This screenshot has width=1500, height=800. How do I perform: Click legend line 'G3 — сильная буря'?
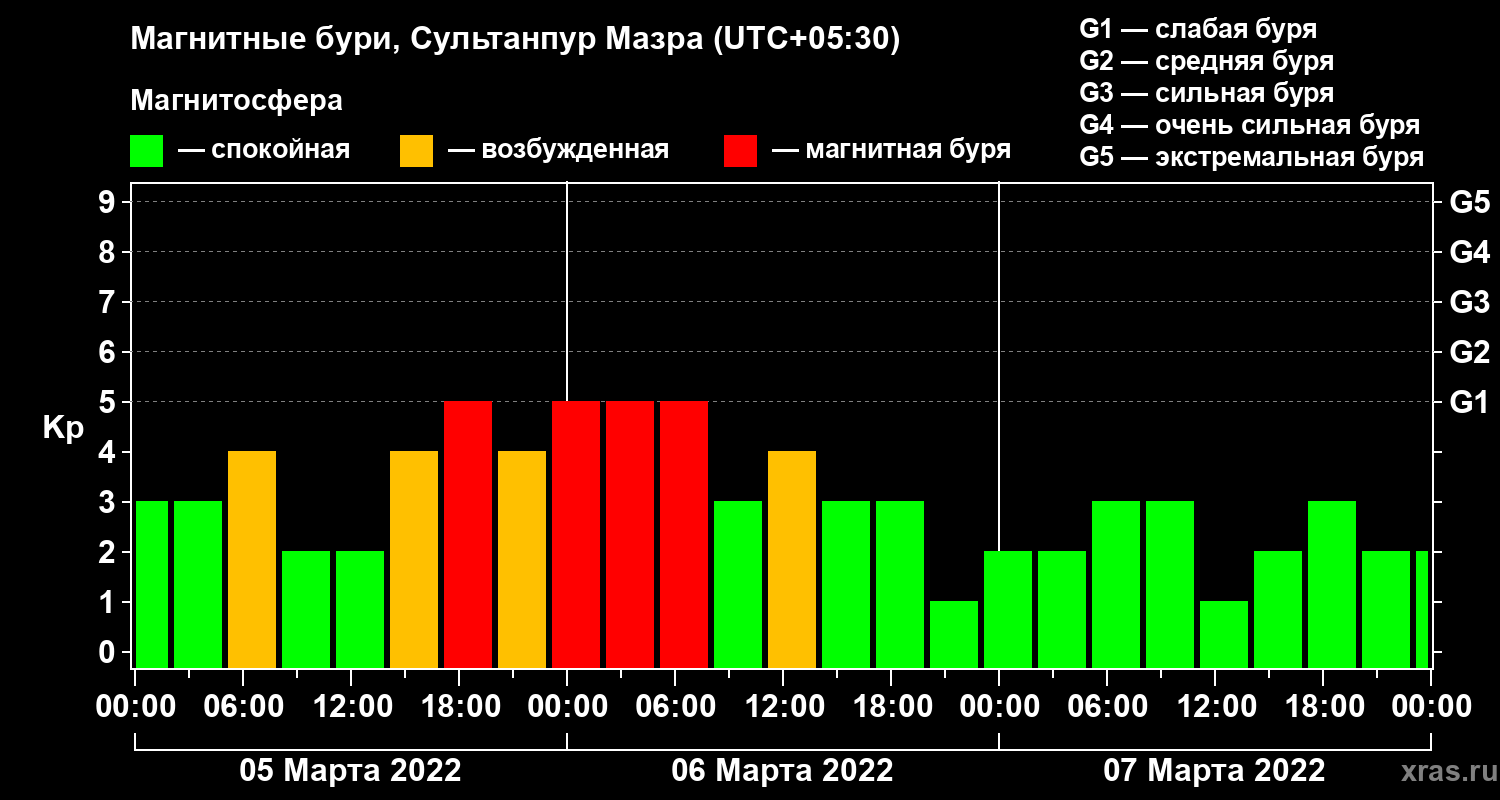(x=1207, y=93)
